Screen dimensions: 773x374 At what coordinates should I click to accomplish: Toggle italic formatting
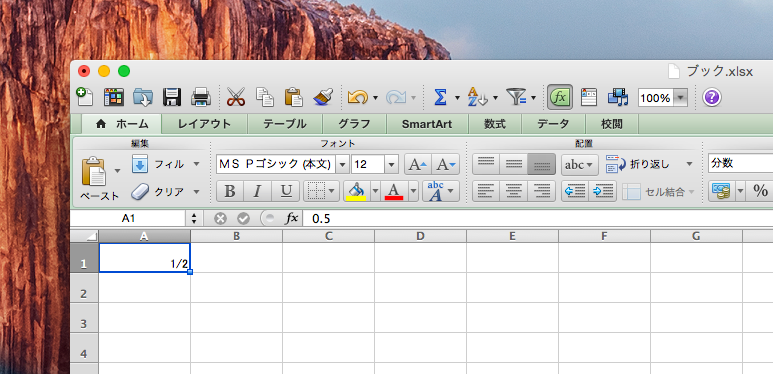coord(257,191)
